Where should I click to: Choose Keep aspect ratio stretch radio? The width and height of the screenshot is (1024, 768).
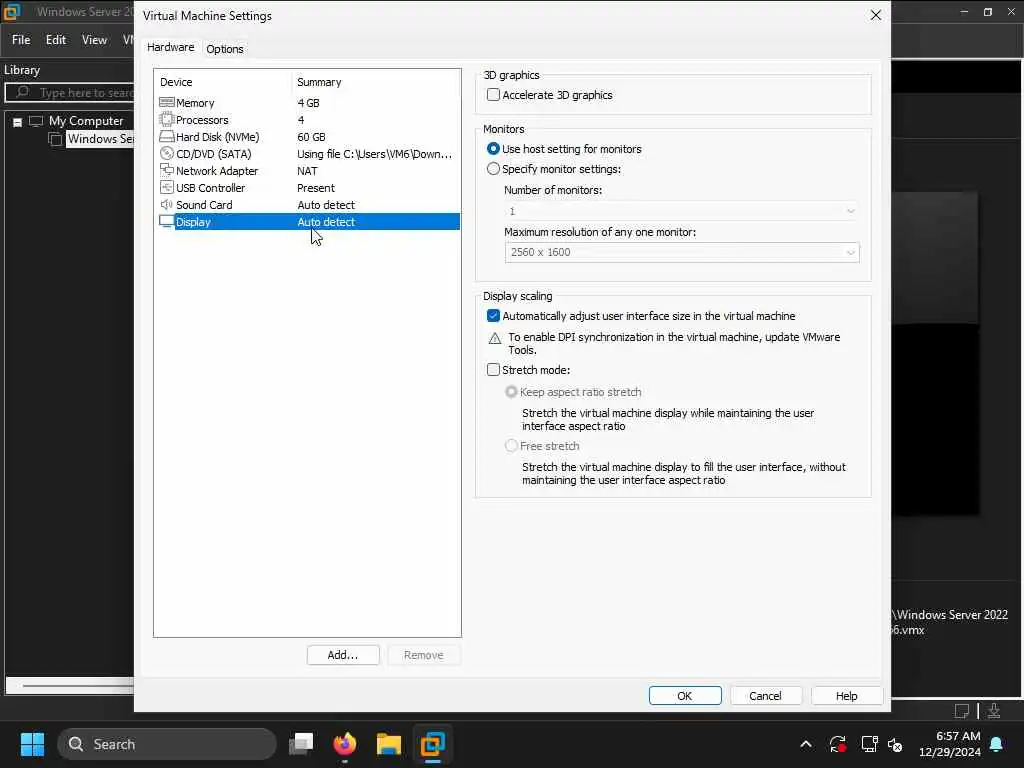point(511,392)
